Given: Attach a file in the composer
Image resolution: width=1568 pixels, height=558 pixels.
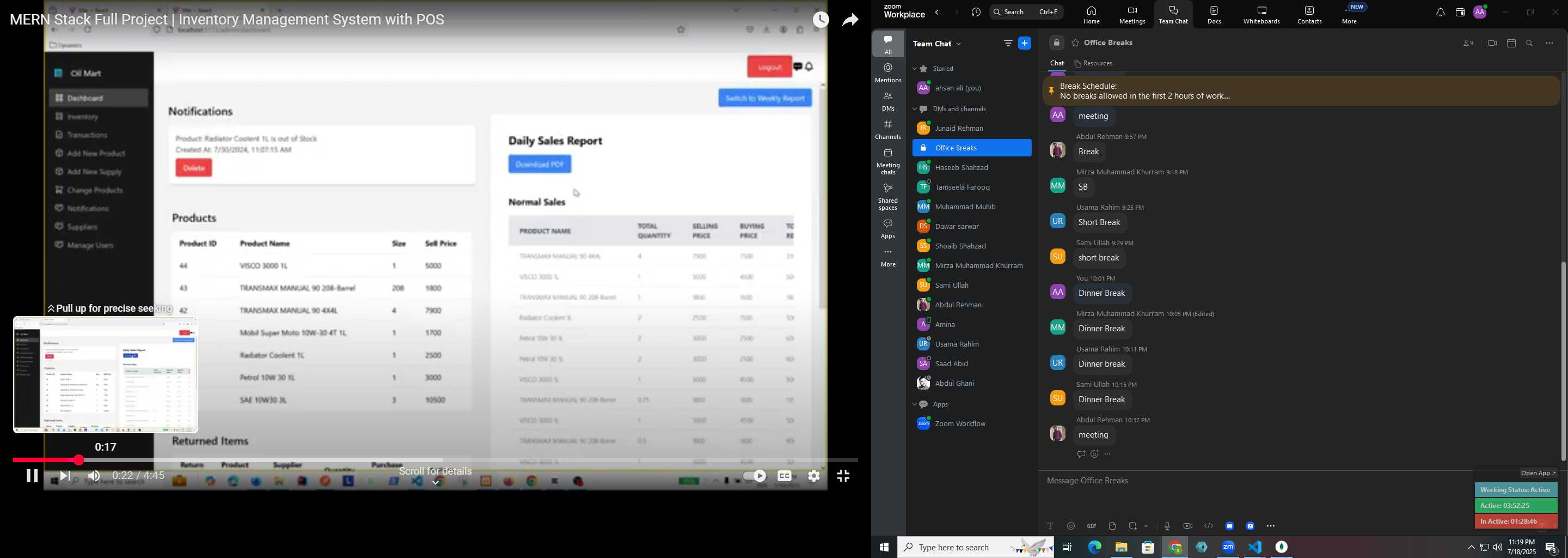Looking at the screenshot, I should click(x=1112, y=526).
